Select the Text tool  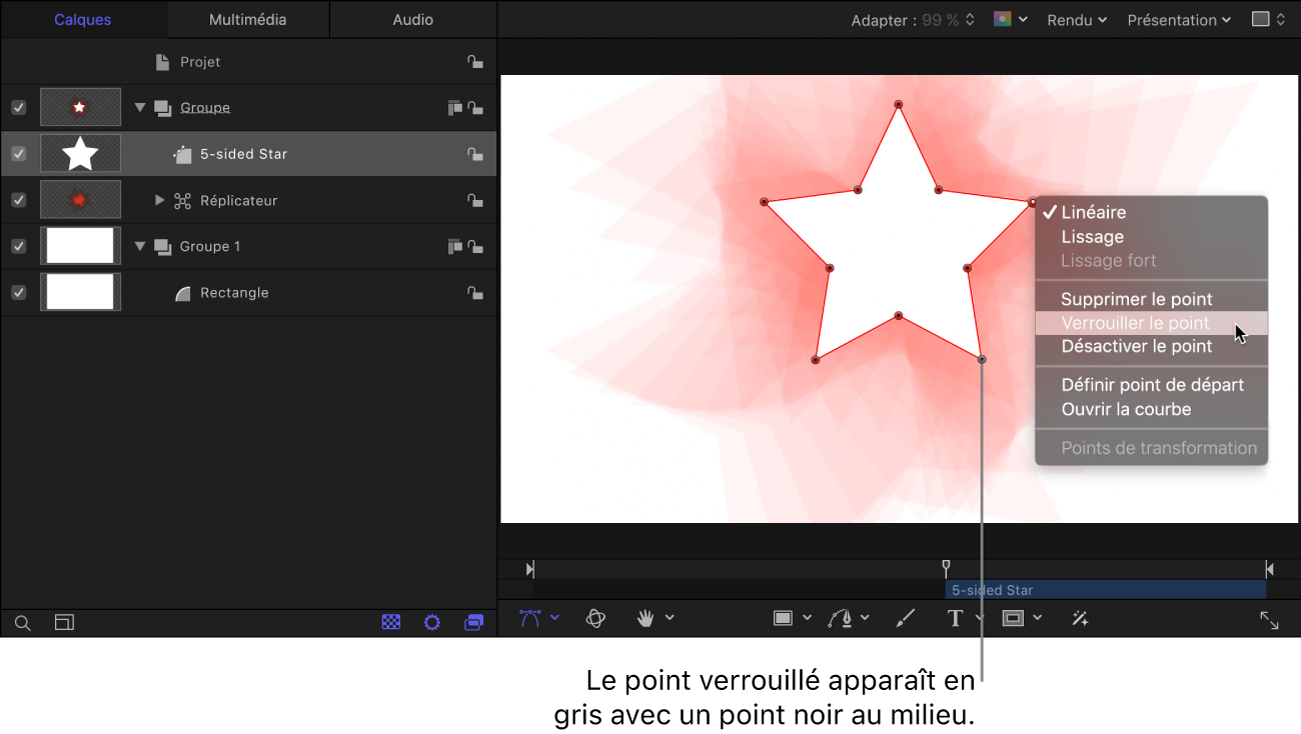pyautogui.click(x=955, y=619)
